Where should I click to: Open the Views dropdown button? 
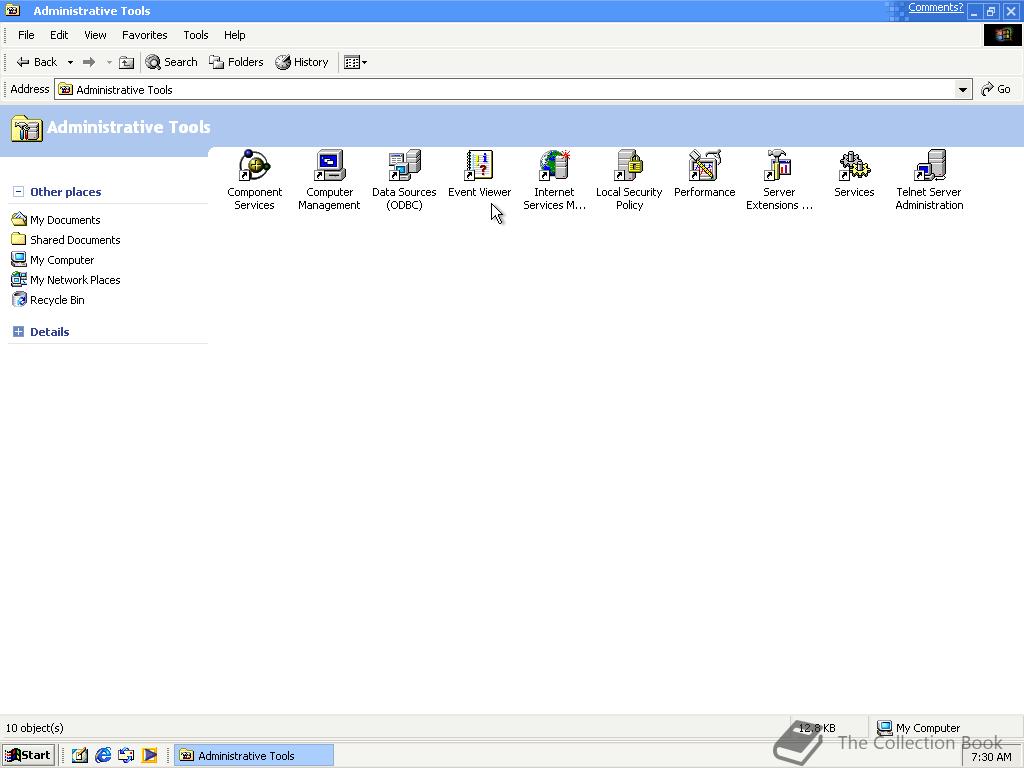(x=355, y=62)
